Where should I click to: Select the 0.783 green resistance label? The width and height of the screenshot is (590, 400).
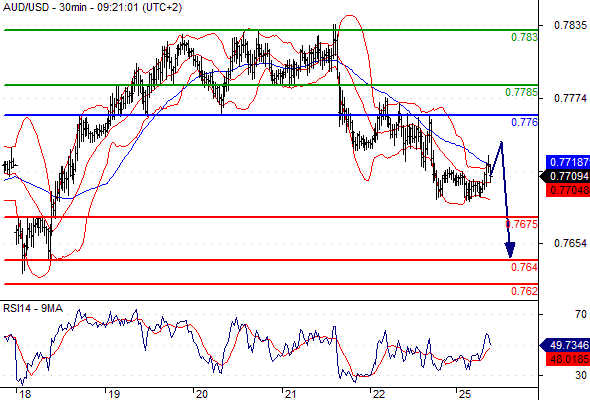point(525,37)
